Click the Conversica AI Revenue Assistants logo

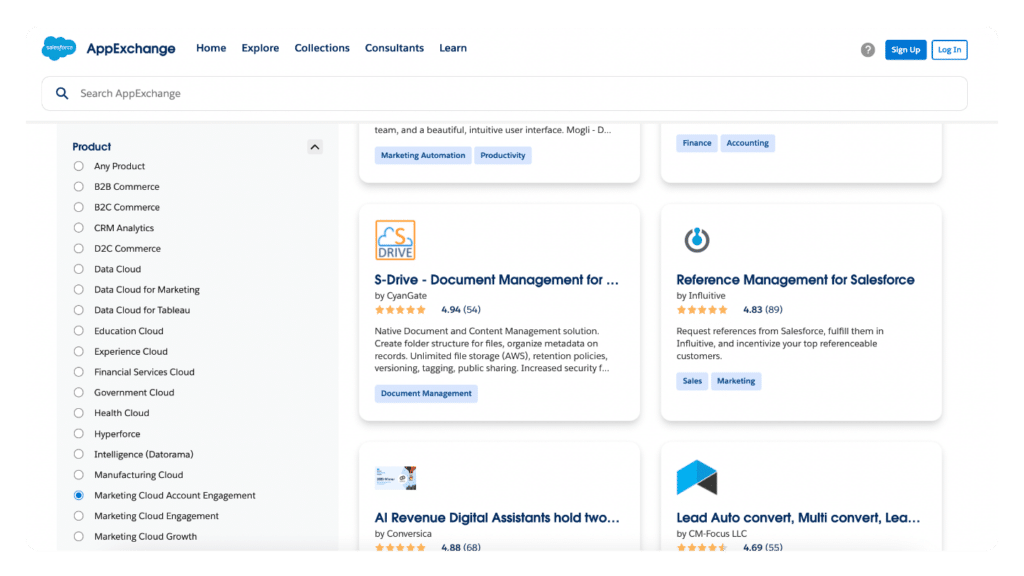click(397, 478)
